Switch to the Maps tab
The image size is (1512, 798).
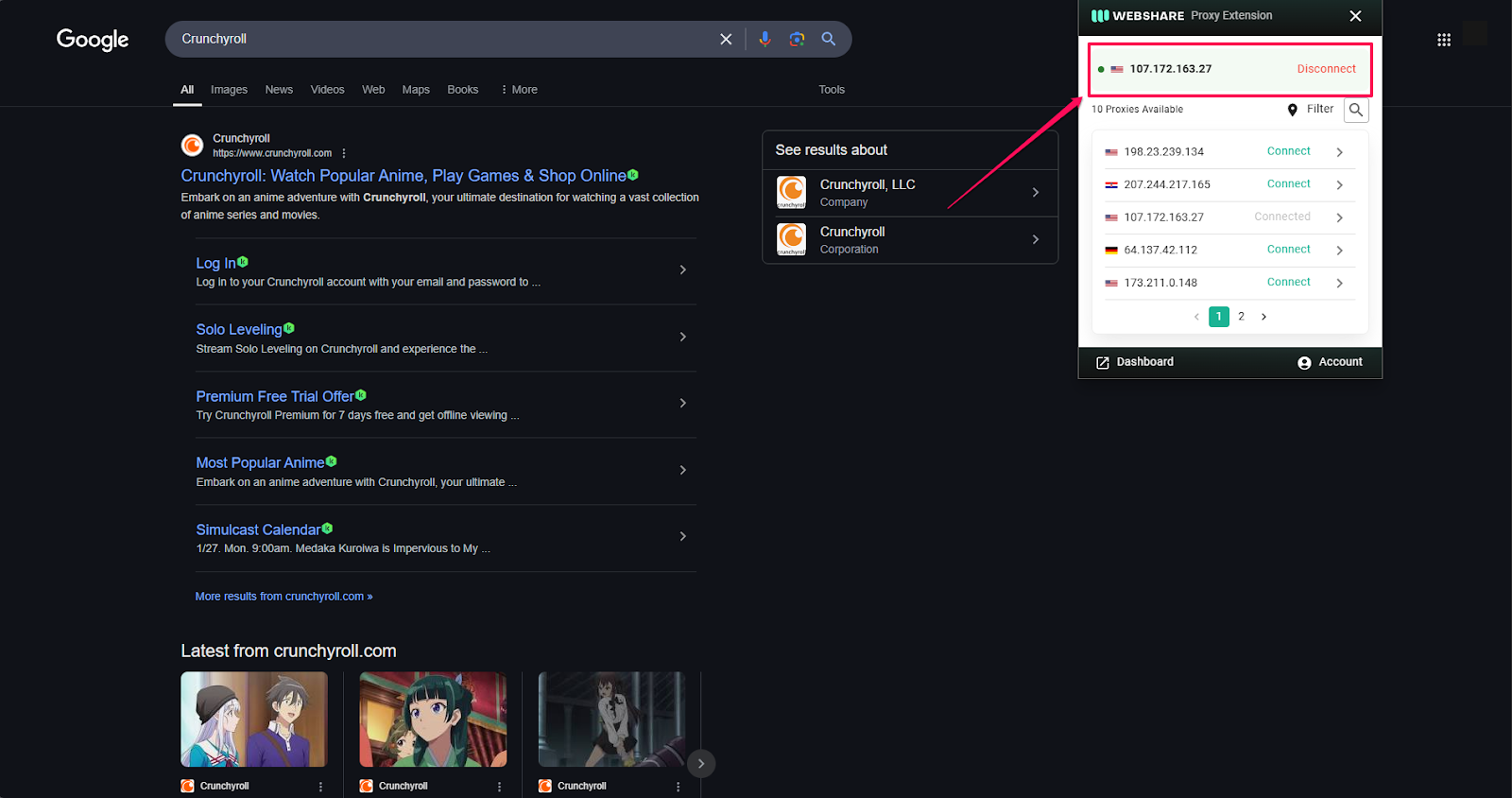pyautogui.click(x=416, y=90)
